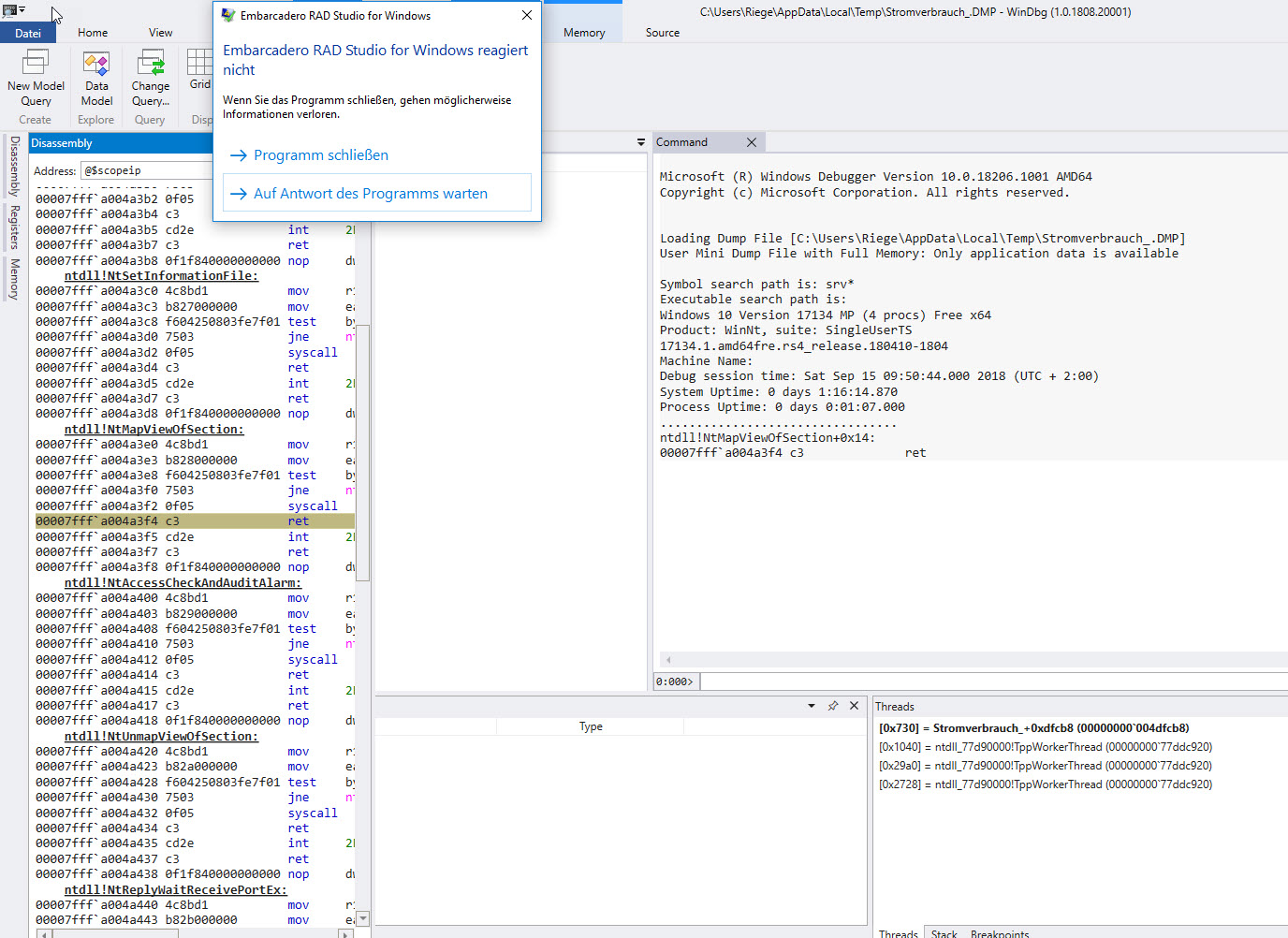Open the Memory ribbon tab
The height and width of the screenshot is (938, 1288).
point(584,33)
